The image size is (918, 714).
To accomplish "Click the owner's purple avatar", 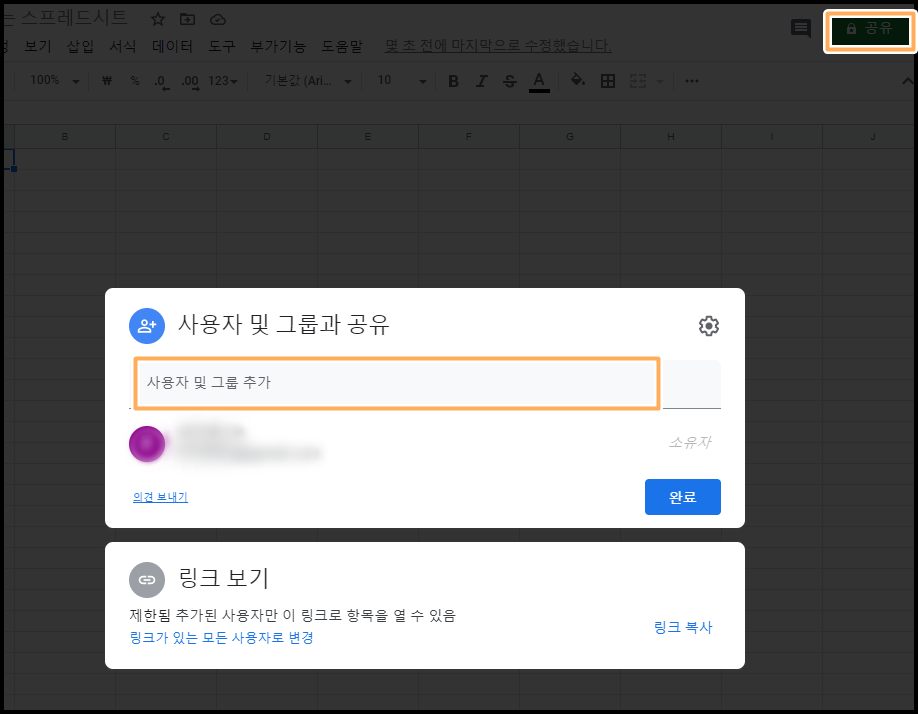I will [147, 444].
